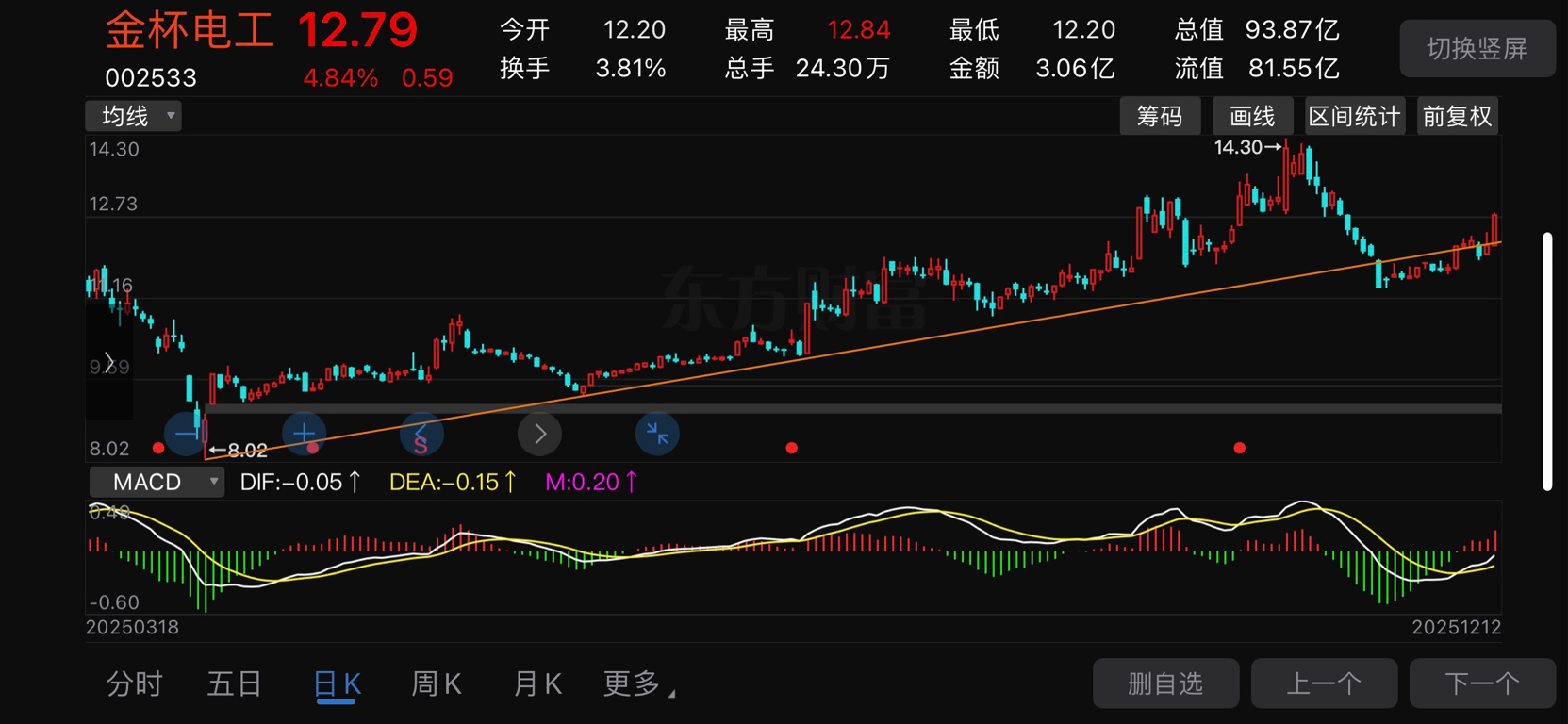Select the 周K weekly candlestick tab
The height and width of the screenshot is (724, 1568).
(x=437, y=683)
